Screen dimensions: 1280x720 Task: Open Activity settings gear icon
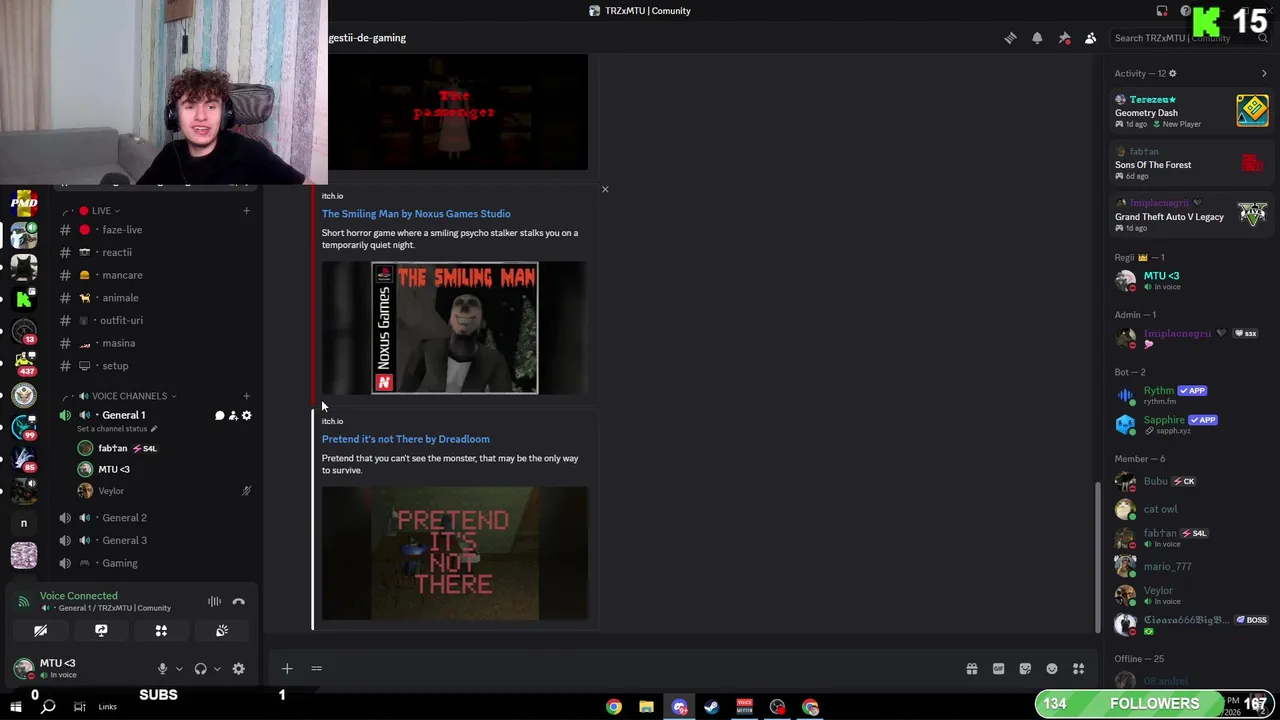pyautogui.click(x=1173, y=73)
